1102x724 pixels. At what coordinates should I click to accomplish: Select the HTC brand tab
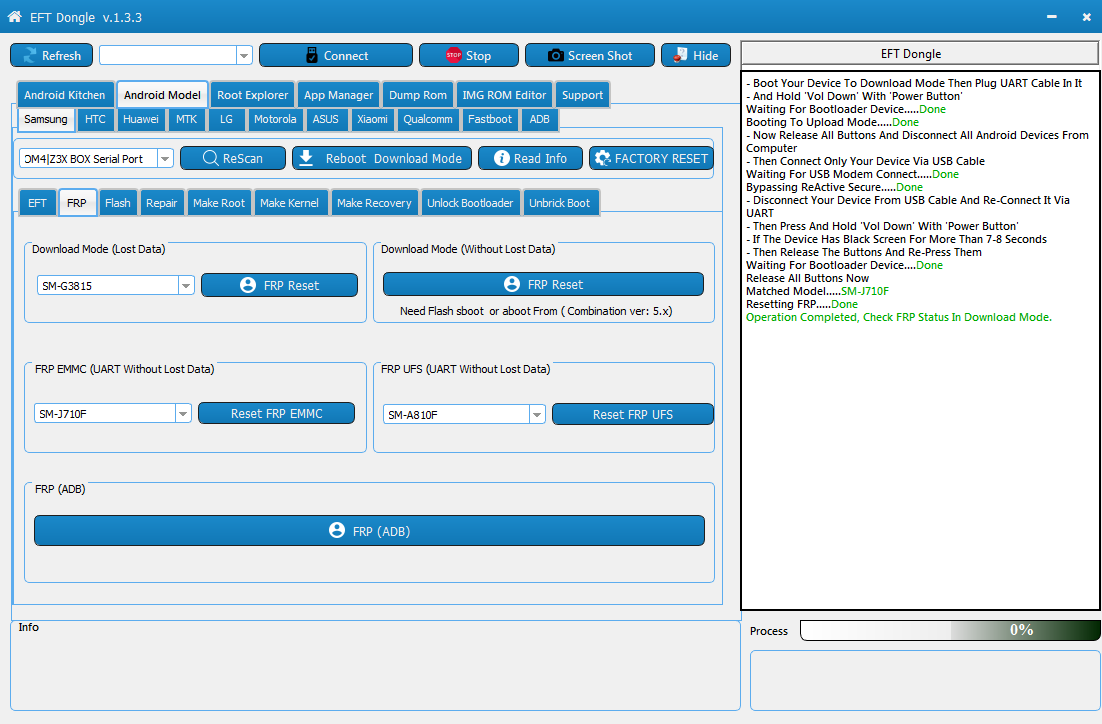tap(95, 119)
